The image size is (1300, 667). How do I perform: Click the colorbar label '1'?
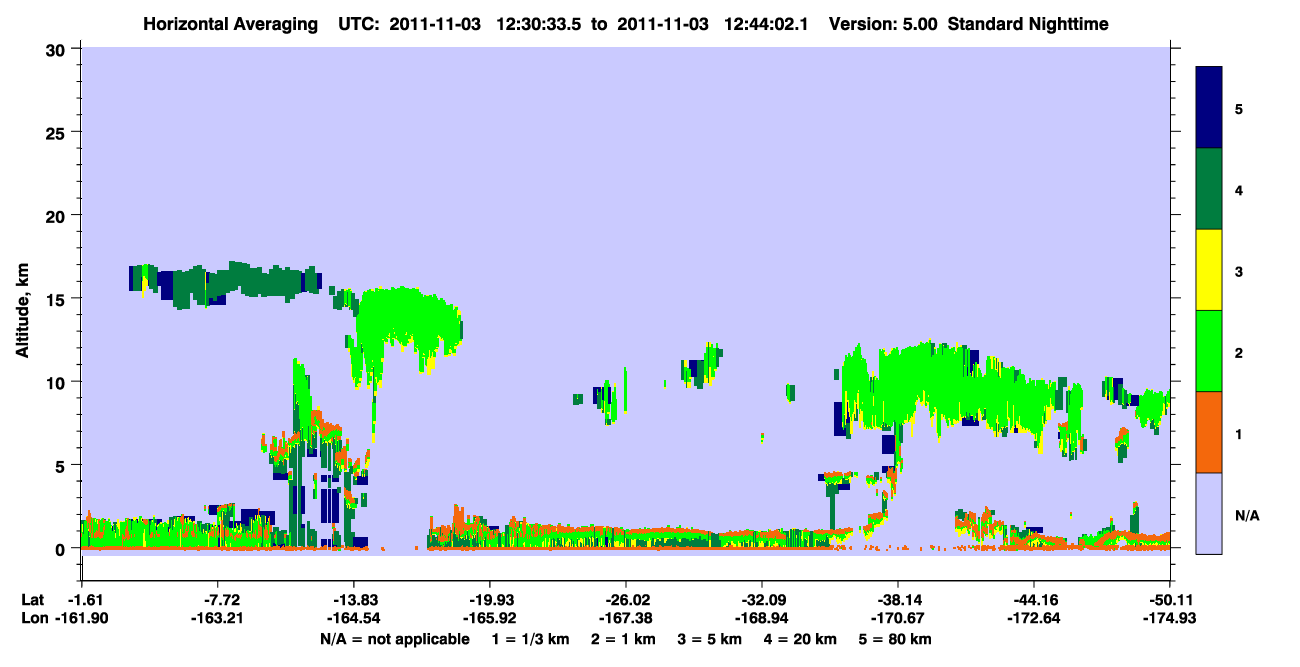1239,433
